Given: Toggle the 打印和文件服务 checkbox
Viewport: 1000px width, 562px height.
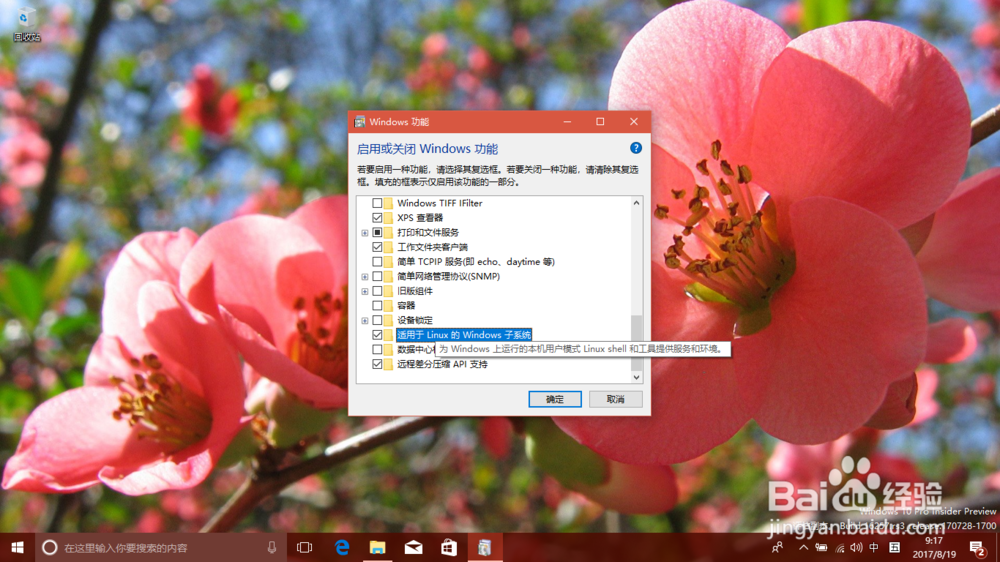Looking at the screenshot, I should point(377,232).
